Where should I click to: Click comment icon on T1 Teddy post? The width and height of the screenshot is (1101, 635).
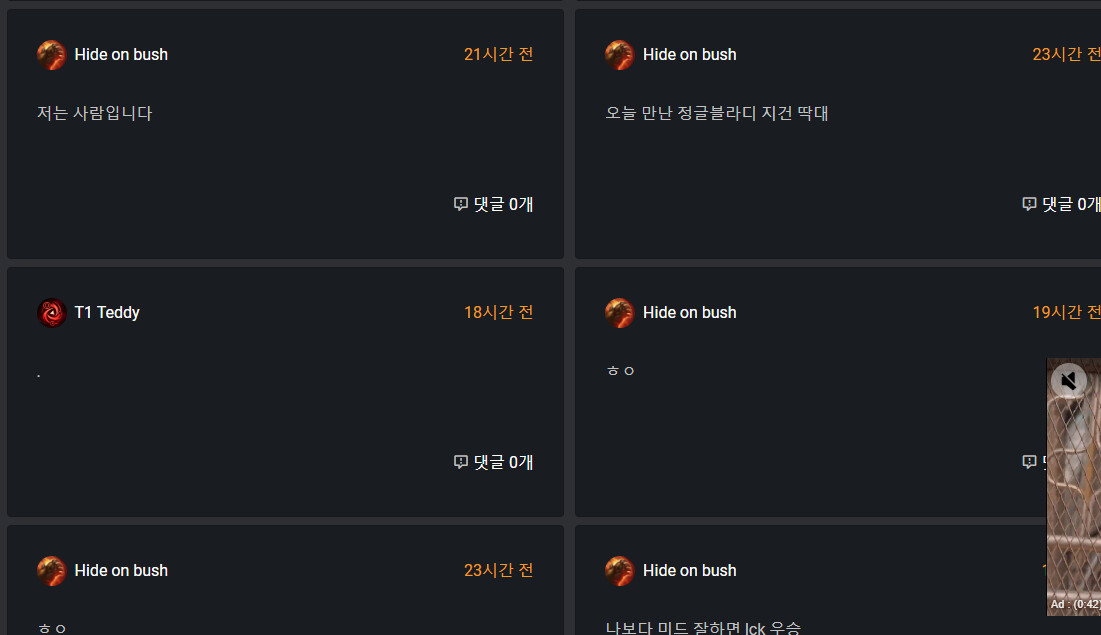pyautogui.click(x=461, y=461)
